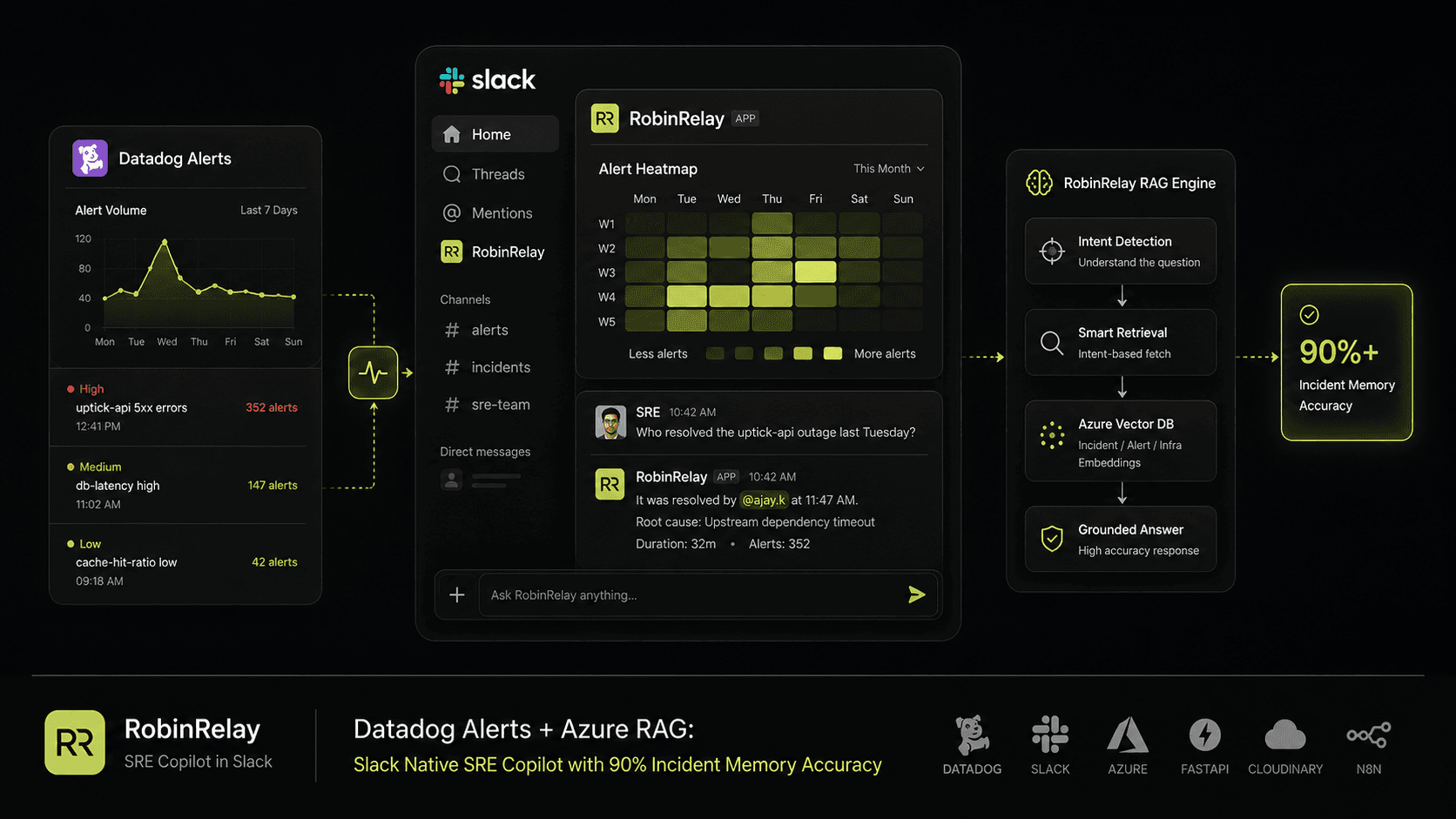Click the CLOUDINARY footer icon
Screen dimensions: 1456x819
pyautogui.click(x=1285, y=735)
